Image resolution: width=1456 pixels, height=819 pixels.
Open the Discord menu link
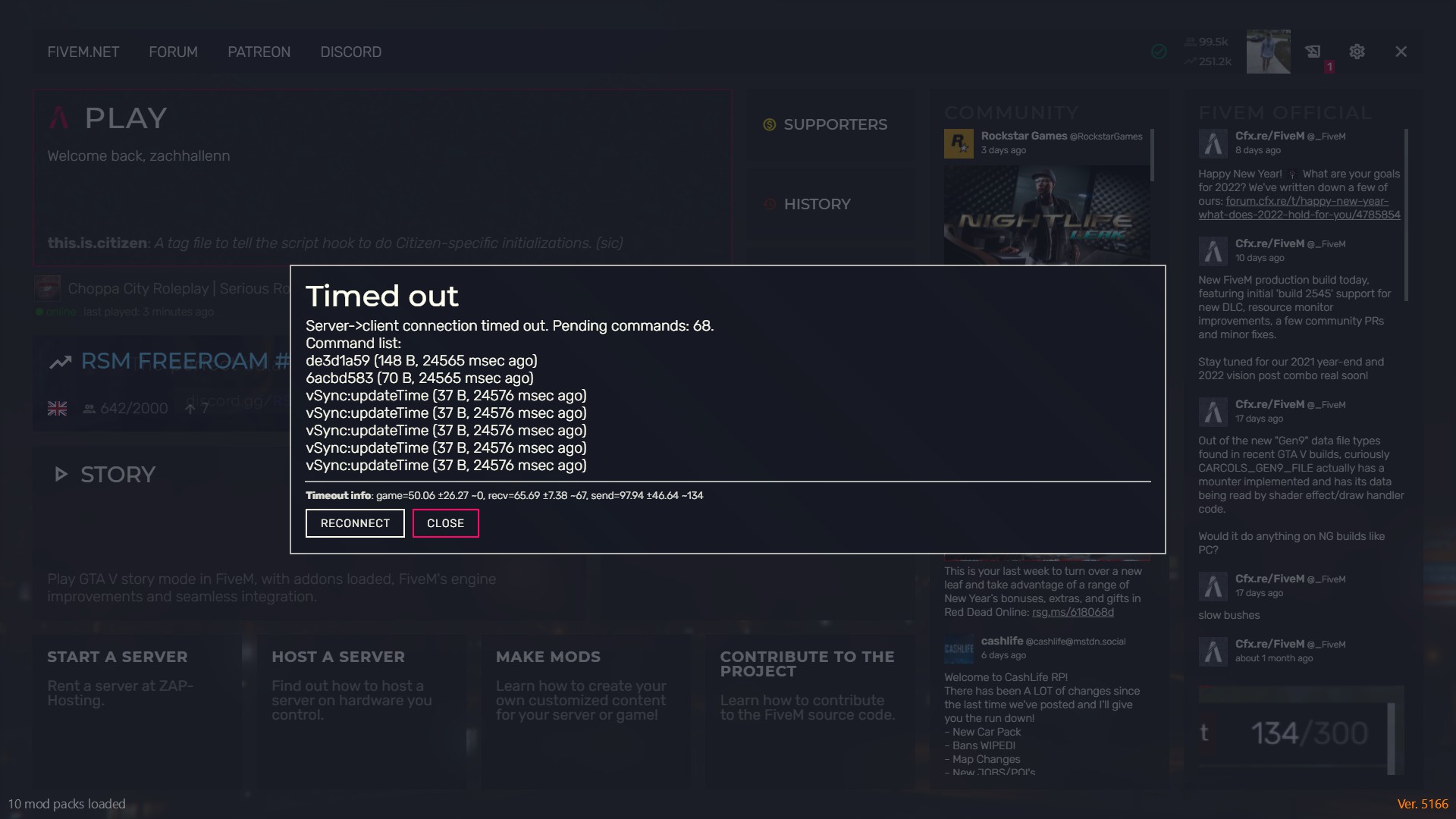pos(350,52)
